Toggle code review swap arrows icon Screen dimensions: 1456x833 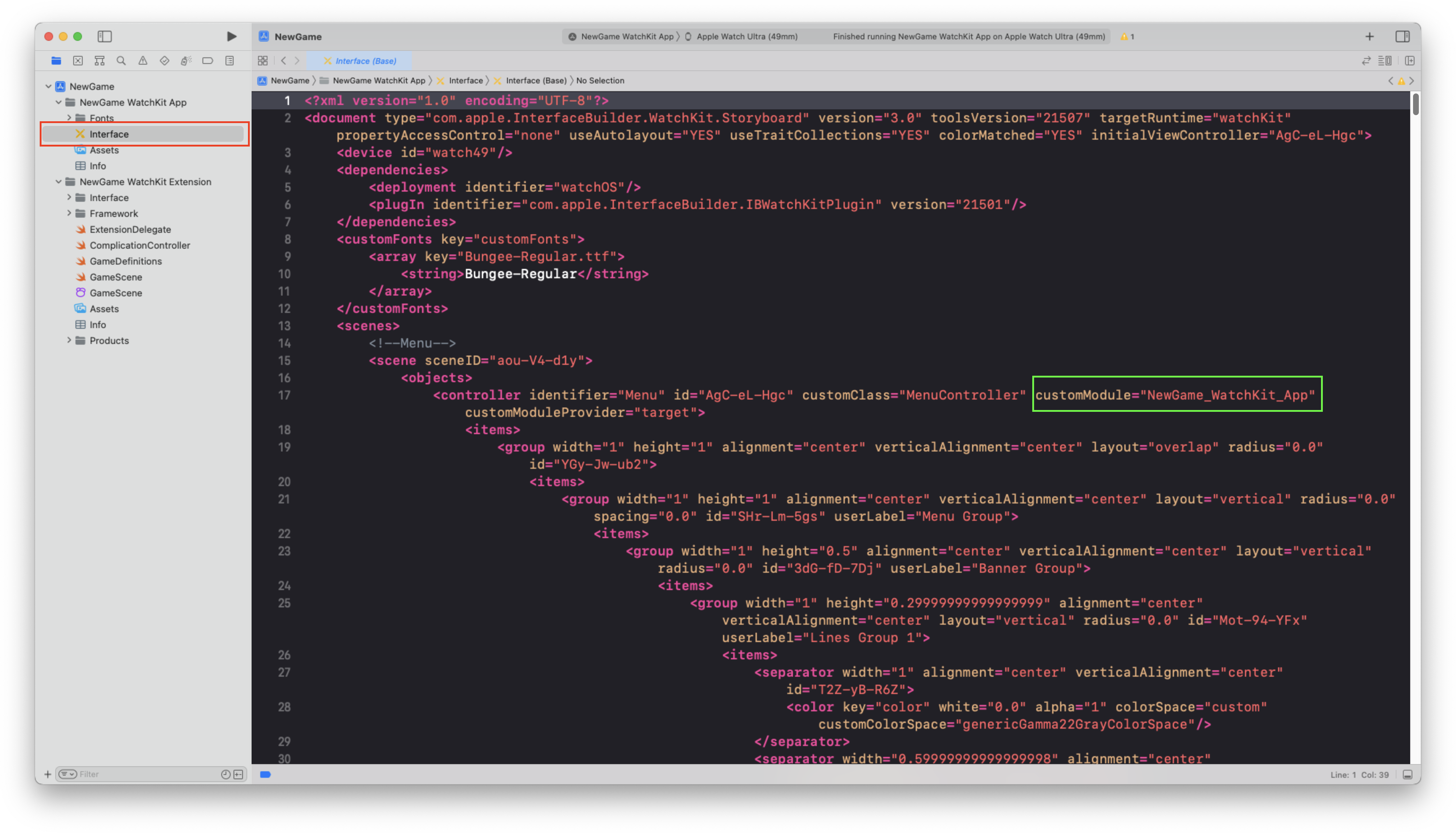[1366, 61]
